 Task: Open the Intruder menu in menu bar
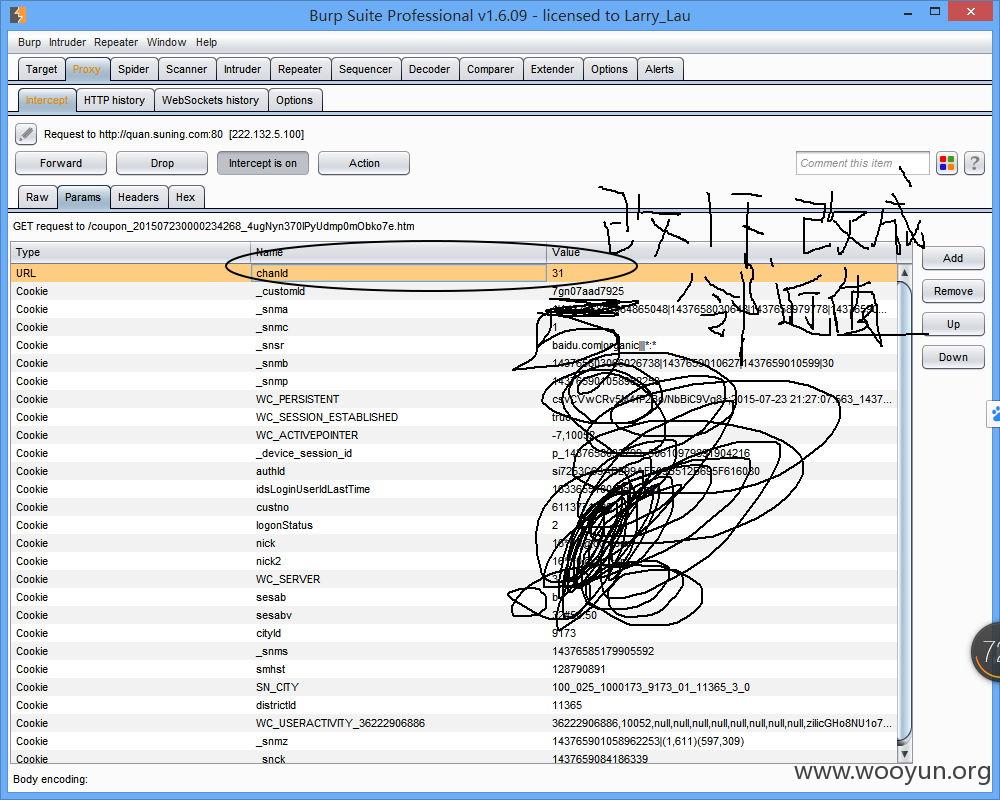[x=67, y=42]
